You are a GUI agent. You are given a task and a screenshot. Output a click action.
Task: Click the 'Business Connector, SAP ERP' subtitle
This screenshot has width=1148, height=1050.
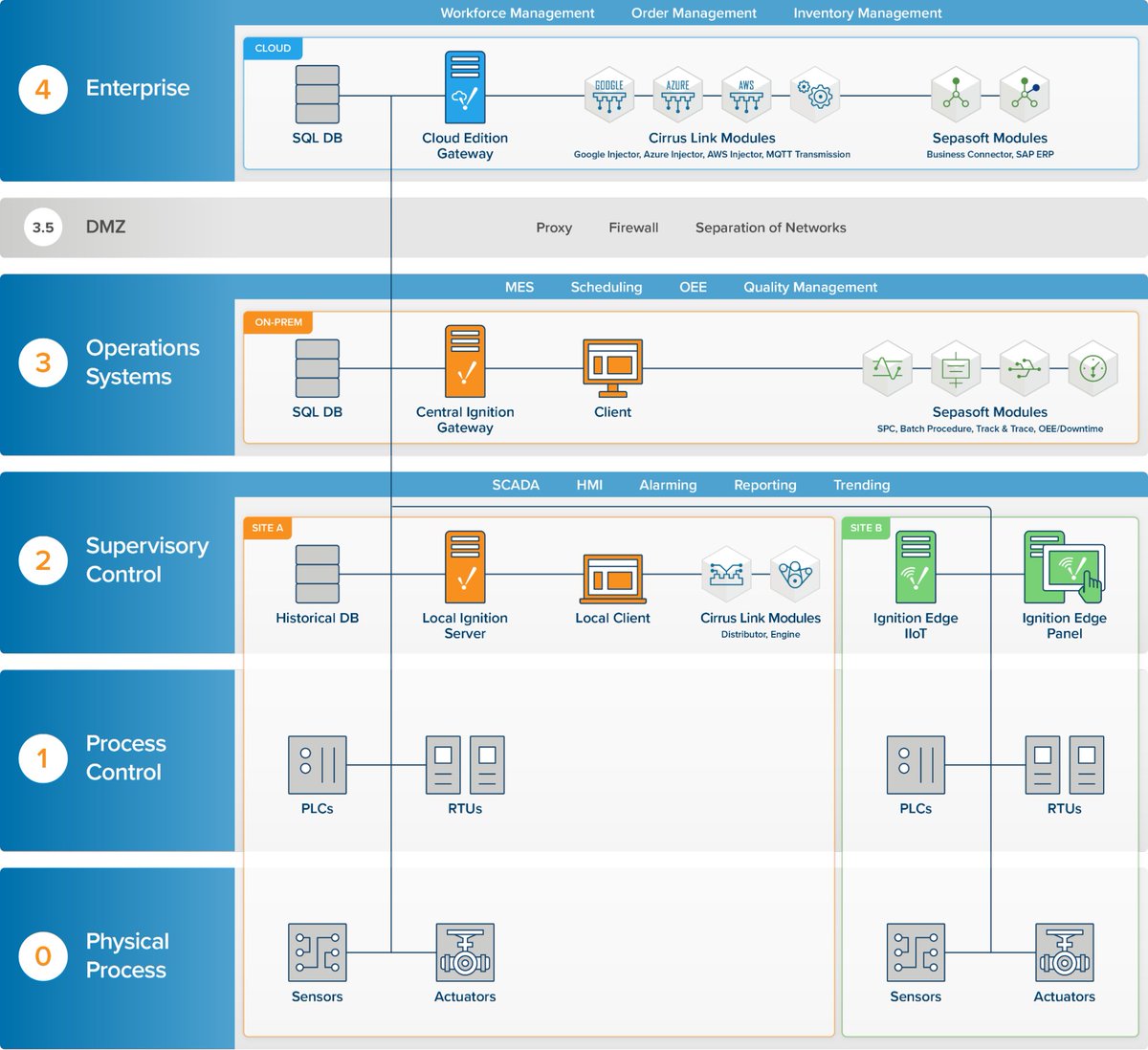point(990,154)
